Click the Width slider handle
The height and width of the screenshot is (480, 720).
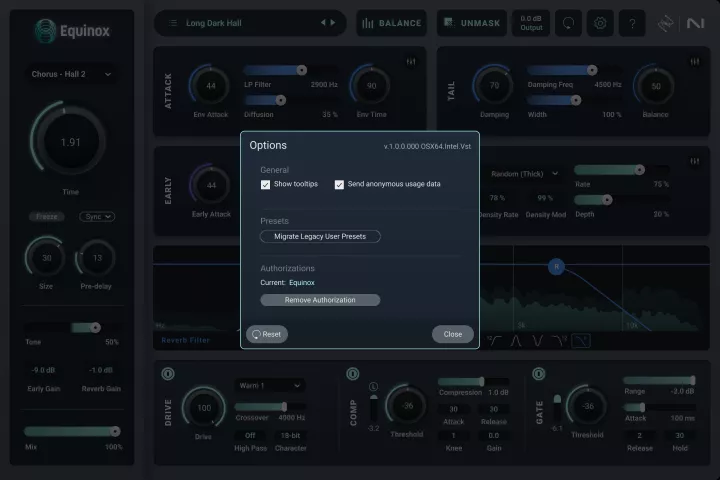(x=576, y=100)
